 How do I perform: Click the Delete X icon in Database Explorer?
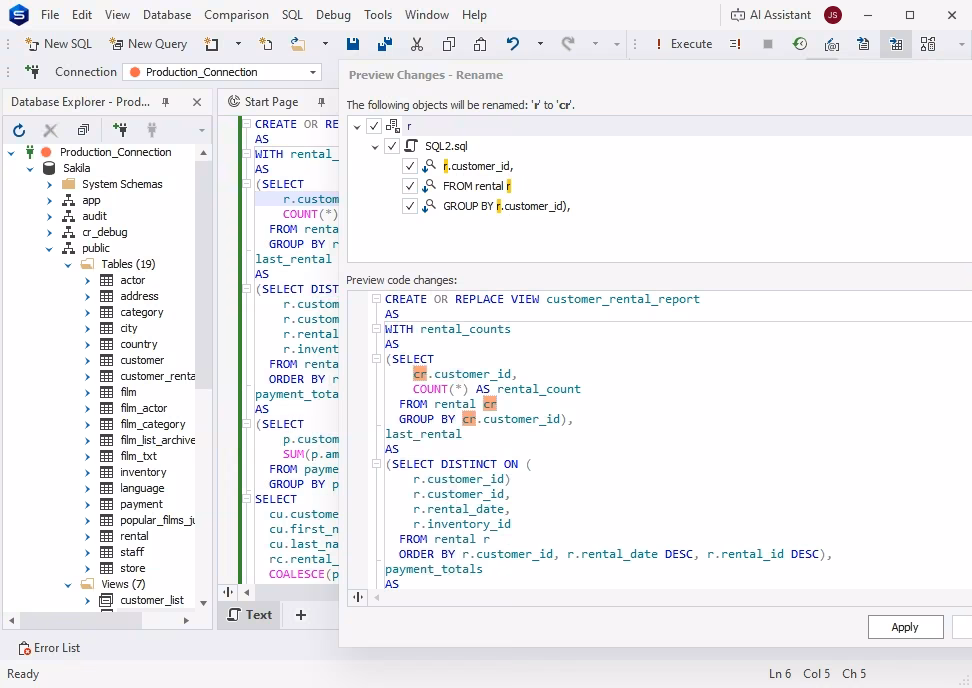(51, 130)
